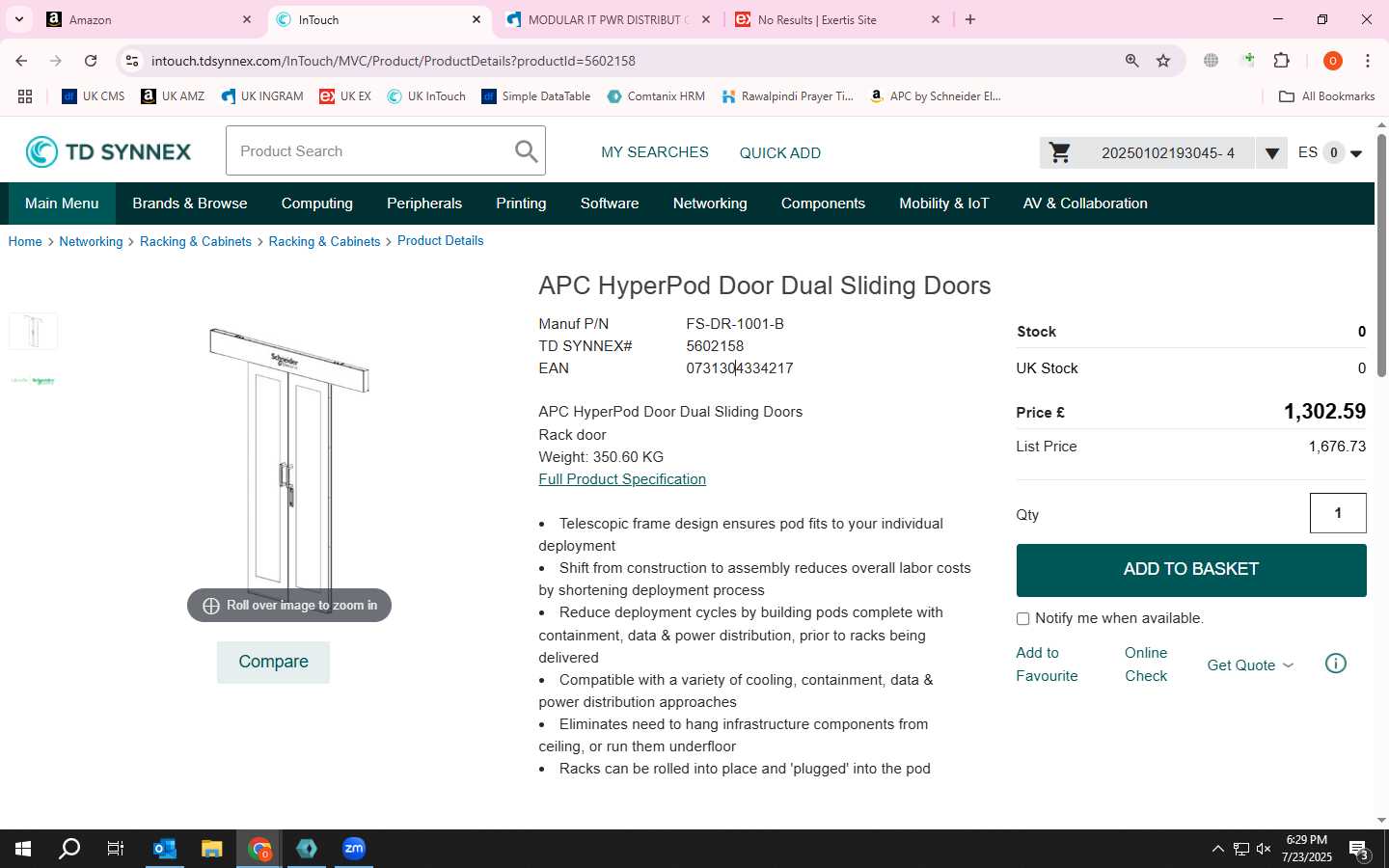Go to the Home breadcrumb
This screenshot has height=868, width=1389.
tap(25, 242)
